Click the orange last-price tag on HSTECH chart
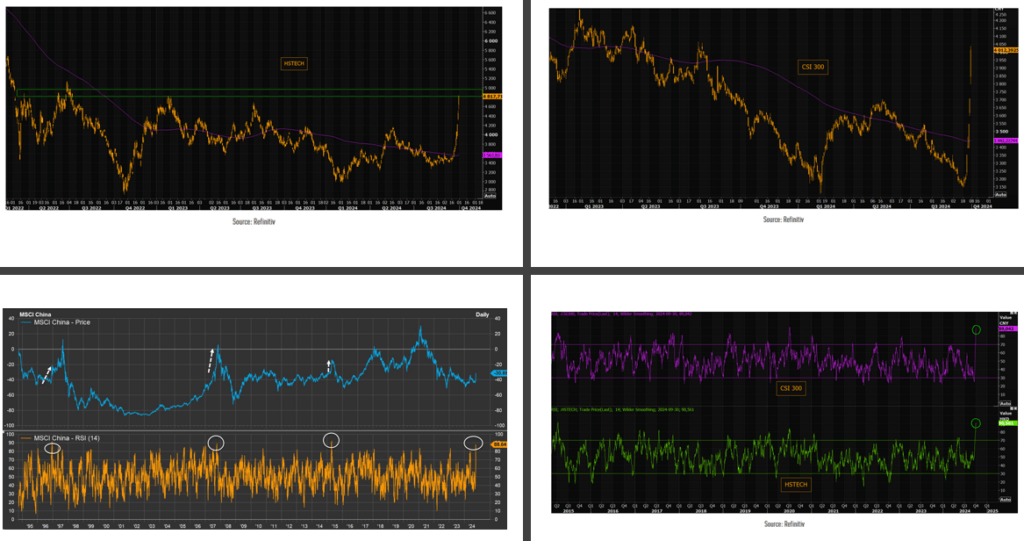The width and height of the screenshot is (1024, 541). click(x=492, y=96)
